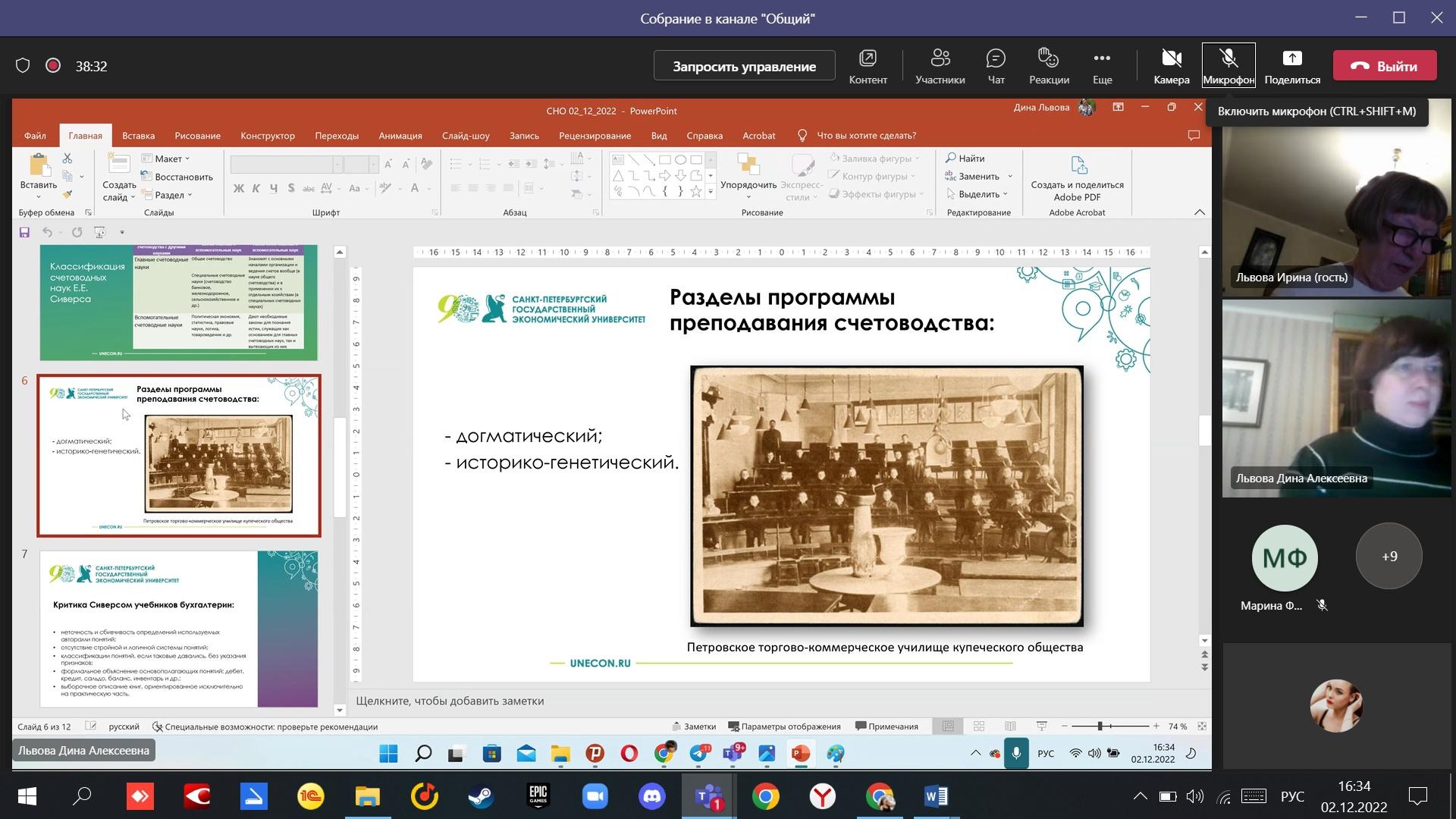Viewport: 1456px width, 819px height.
Task: Click Поделиться to share screen
Action: point(1292,66)
